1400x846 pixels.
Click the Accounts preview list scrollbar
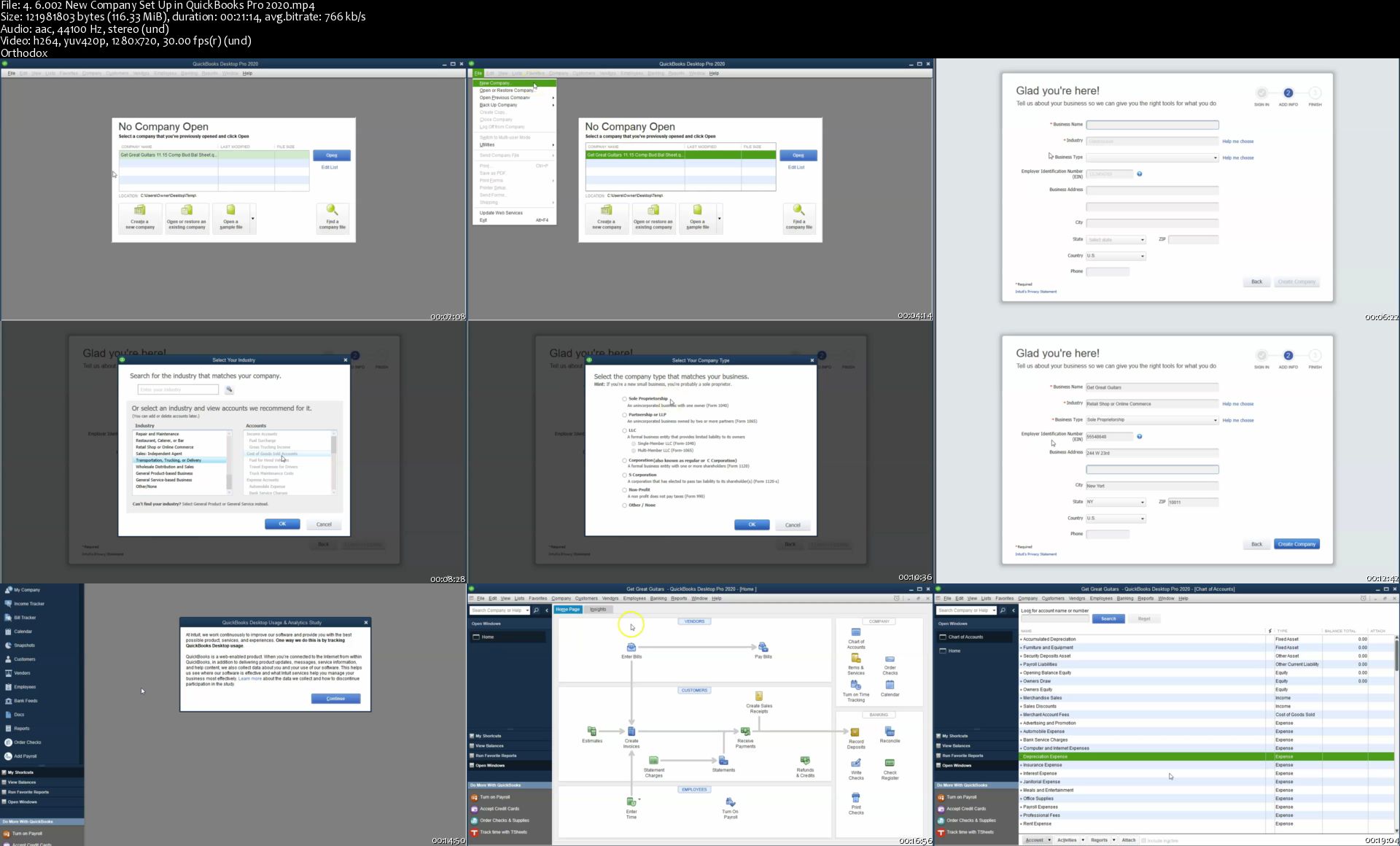tap(334, 462)
